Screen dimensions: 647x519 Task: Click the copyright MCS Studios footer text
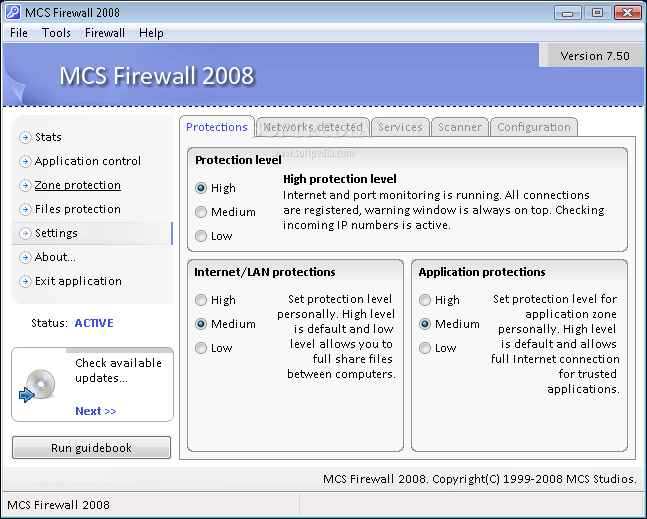(x=479, y=479)
